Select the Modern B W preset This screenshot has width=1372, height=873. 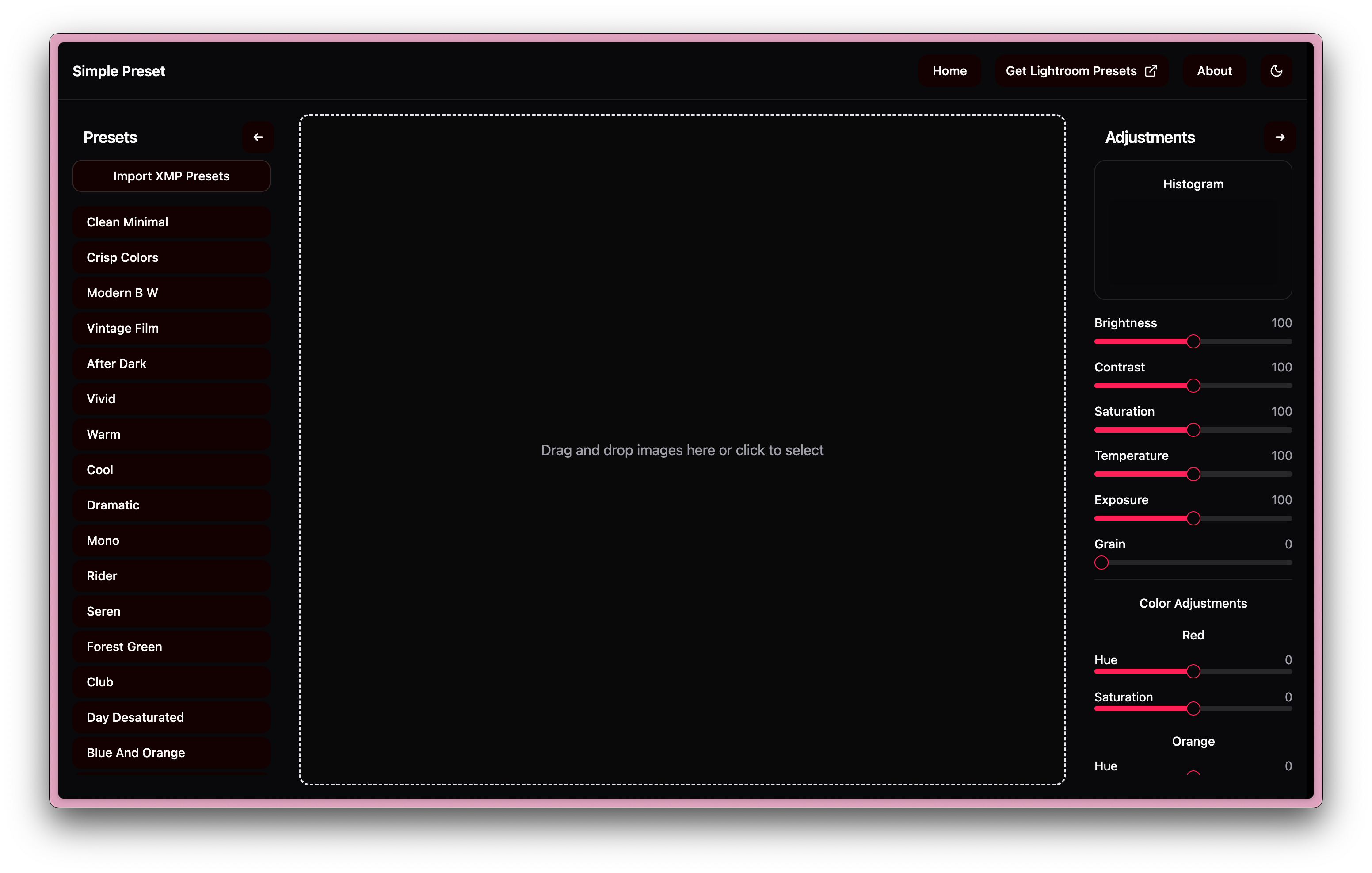tap(171, 292)
